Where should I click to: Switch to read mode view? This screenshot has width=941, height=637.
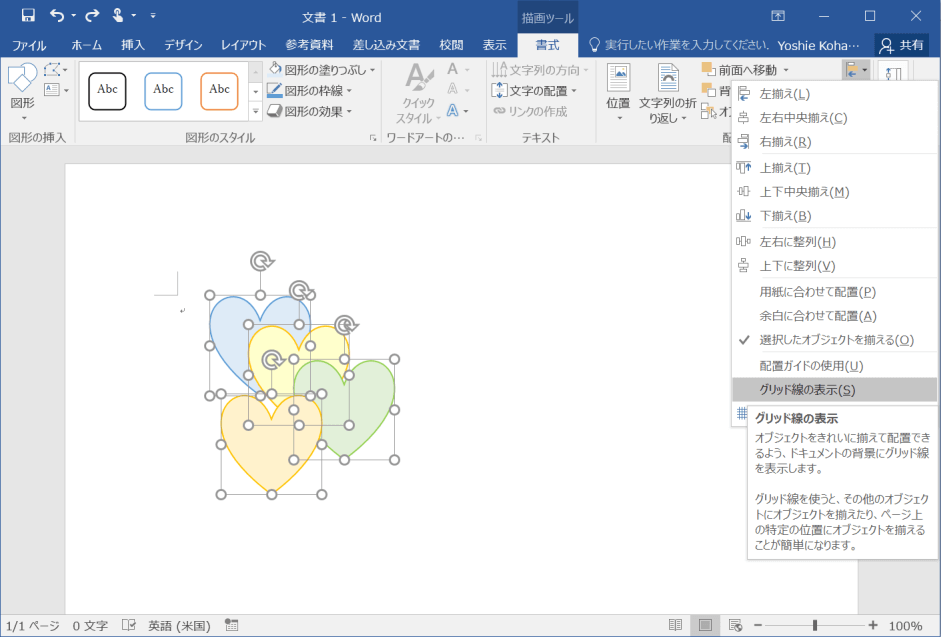tap(675, 625)
